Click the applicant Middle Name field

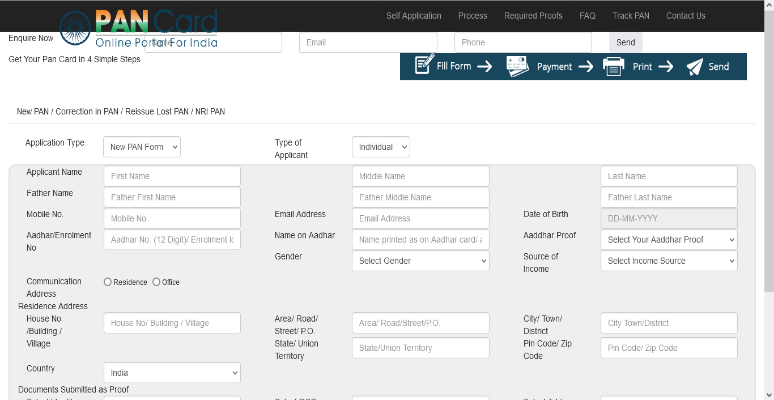[x=421, y=176]
